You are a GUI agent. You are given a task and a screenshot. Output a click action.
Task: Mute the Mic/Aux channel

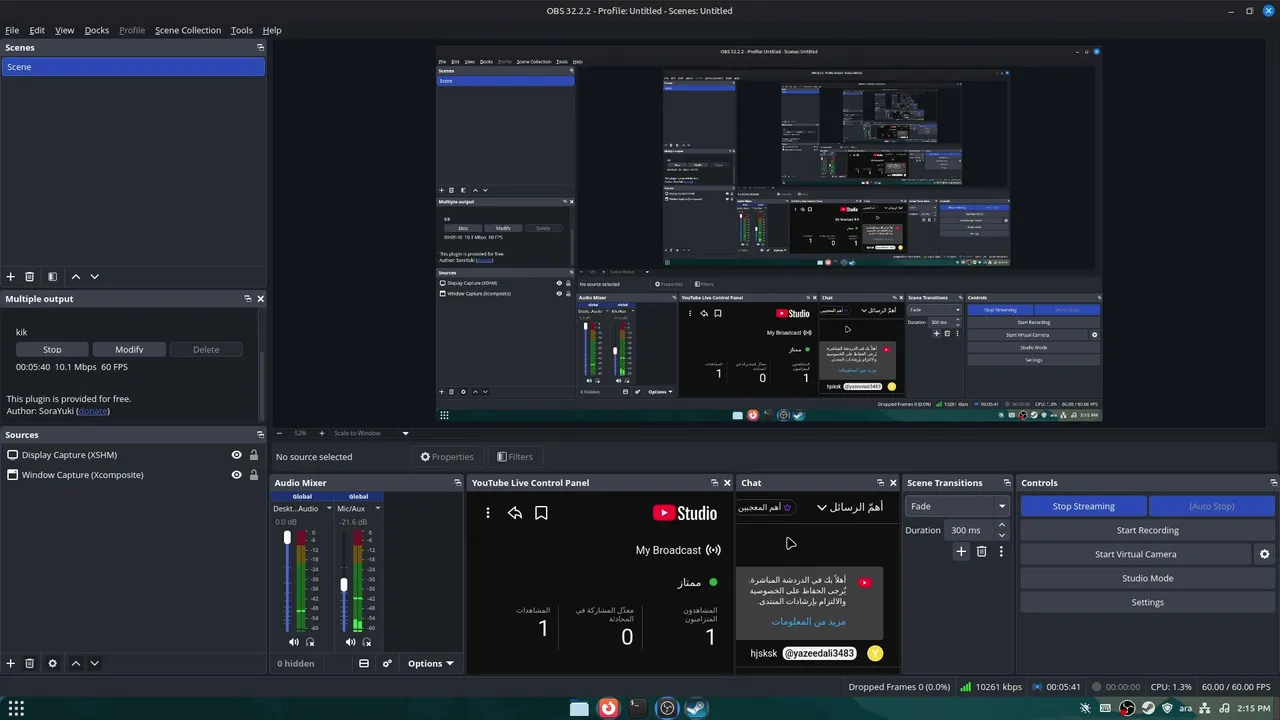tap(351, 642)
